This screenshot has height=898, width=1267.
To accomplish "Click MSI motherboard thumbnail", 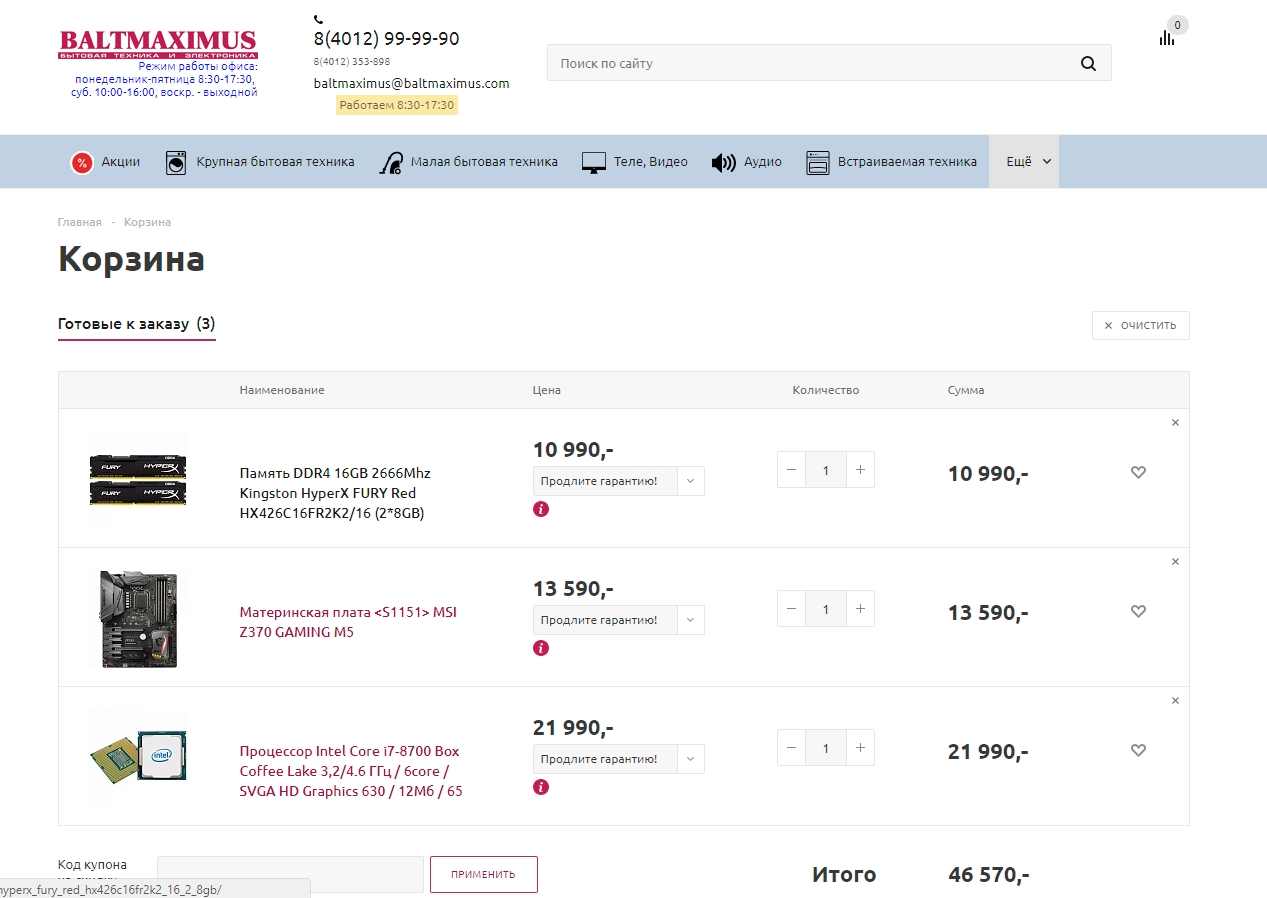I will [138, 619].
